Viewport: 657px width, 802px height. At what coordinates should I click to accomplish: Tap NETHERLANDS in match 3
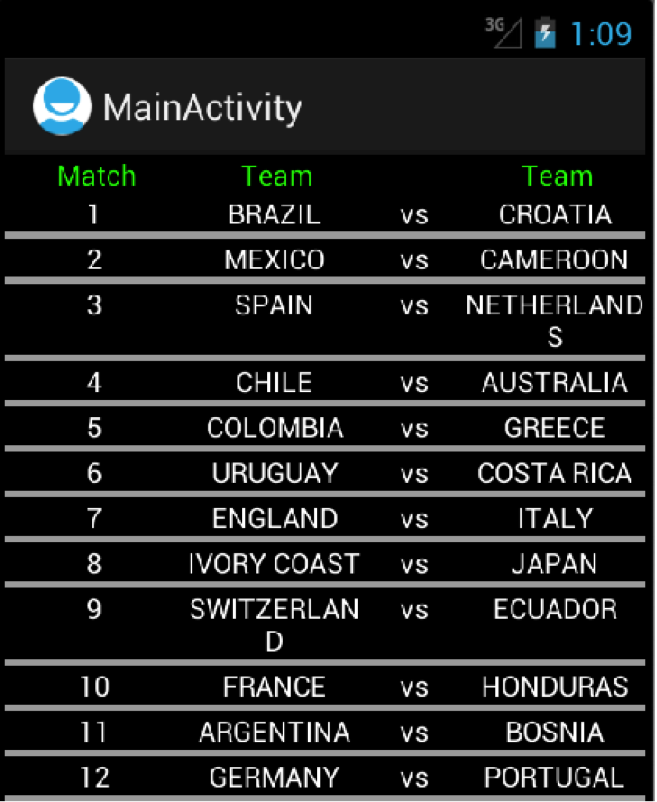pyautogui.click(x=554, y=321)
